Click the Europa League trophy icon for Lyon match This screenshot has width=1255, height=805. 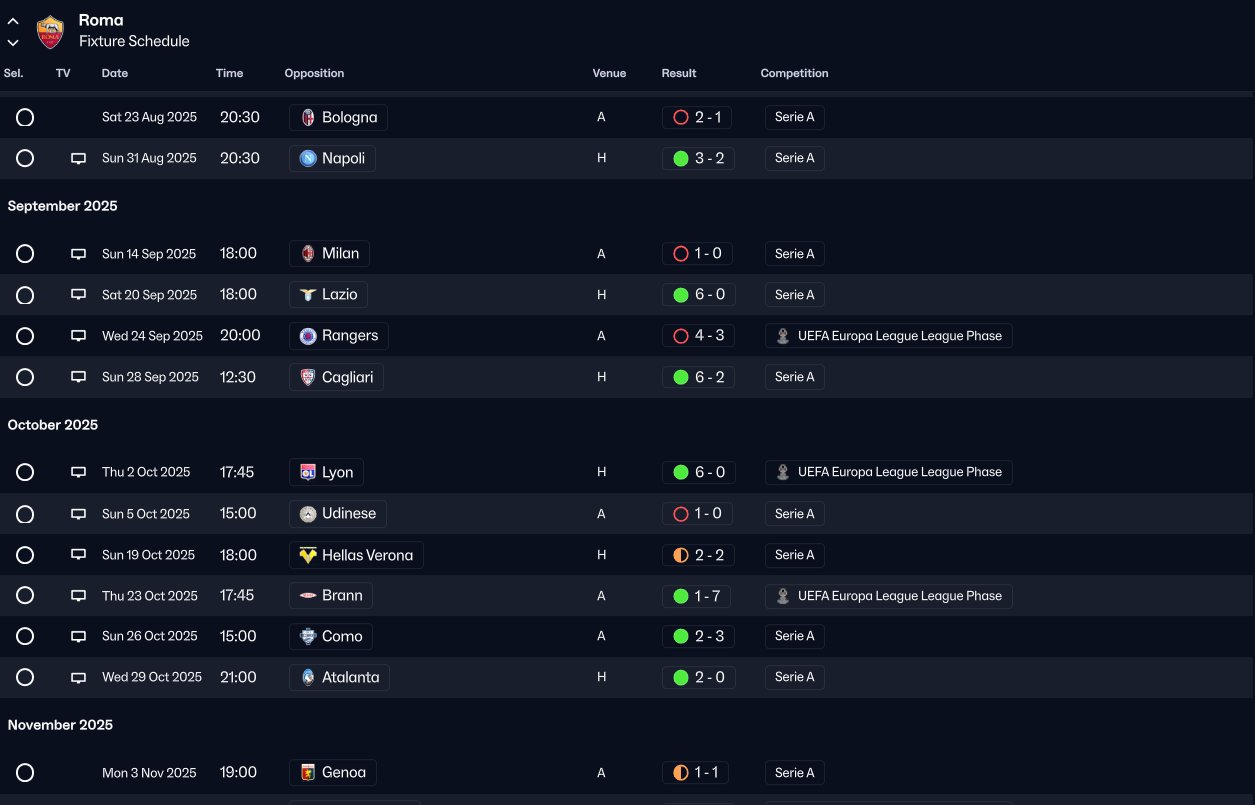(783, 472)
